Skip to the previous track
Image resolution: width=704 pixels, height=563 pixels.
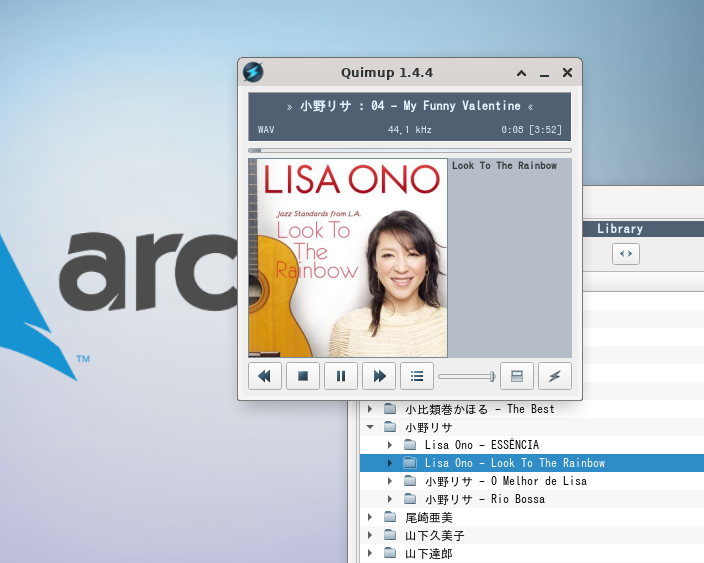(265, 376)
